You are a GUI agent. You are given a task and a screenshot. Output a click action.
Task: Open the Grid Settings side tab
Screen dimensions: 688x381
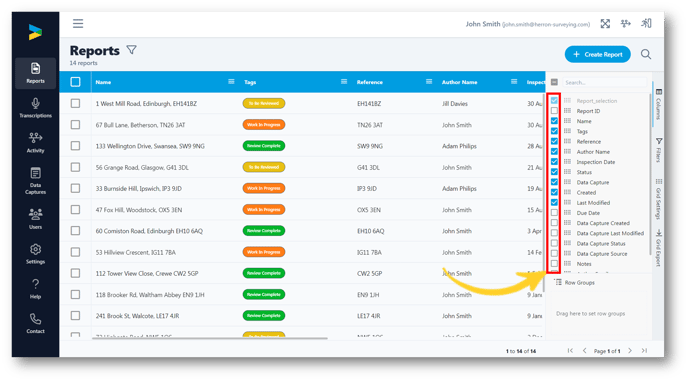[659, 199]
